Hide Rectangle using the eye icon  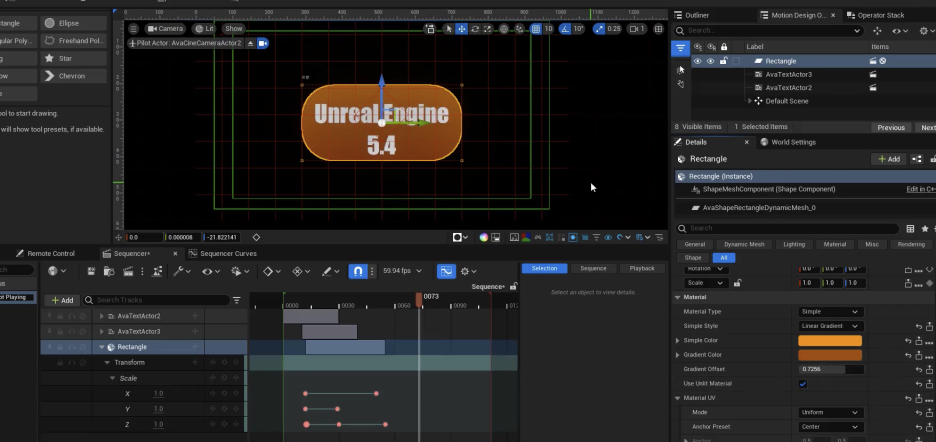[697, 61]
